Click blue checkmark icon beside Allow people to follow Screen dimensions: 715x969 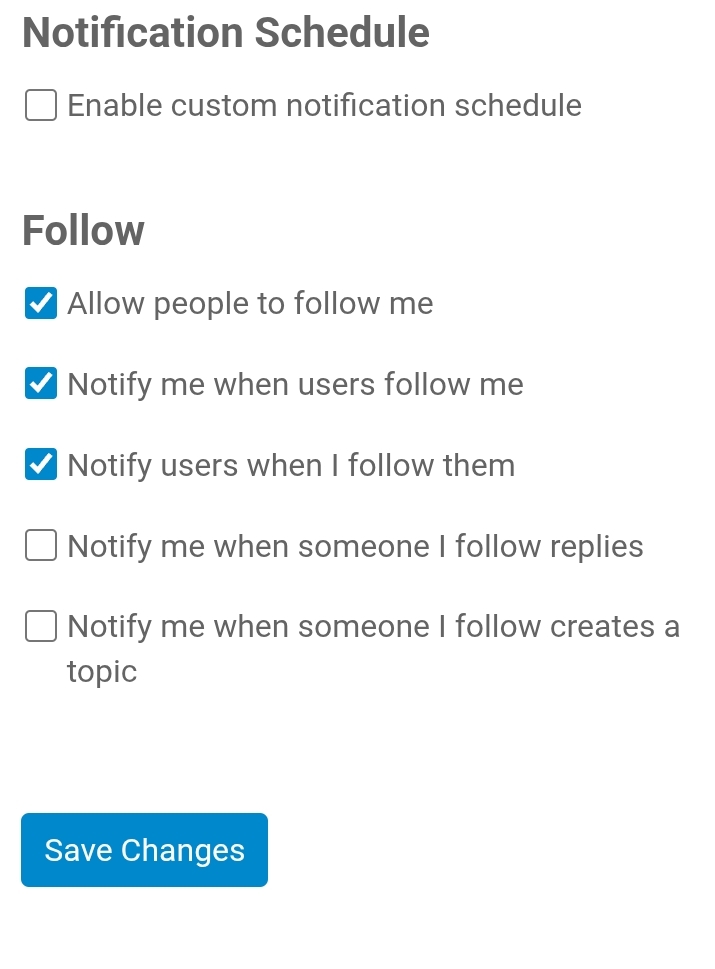click(41, 303)
